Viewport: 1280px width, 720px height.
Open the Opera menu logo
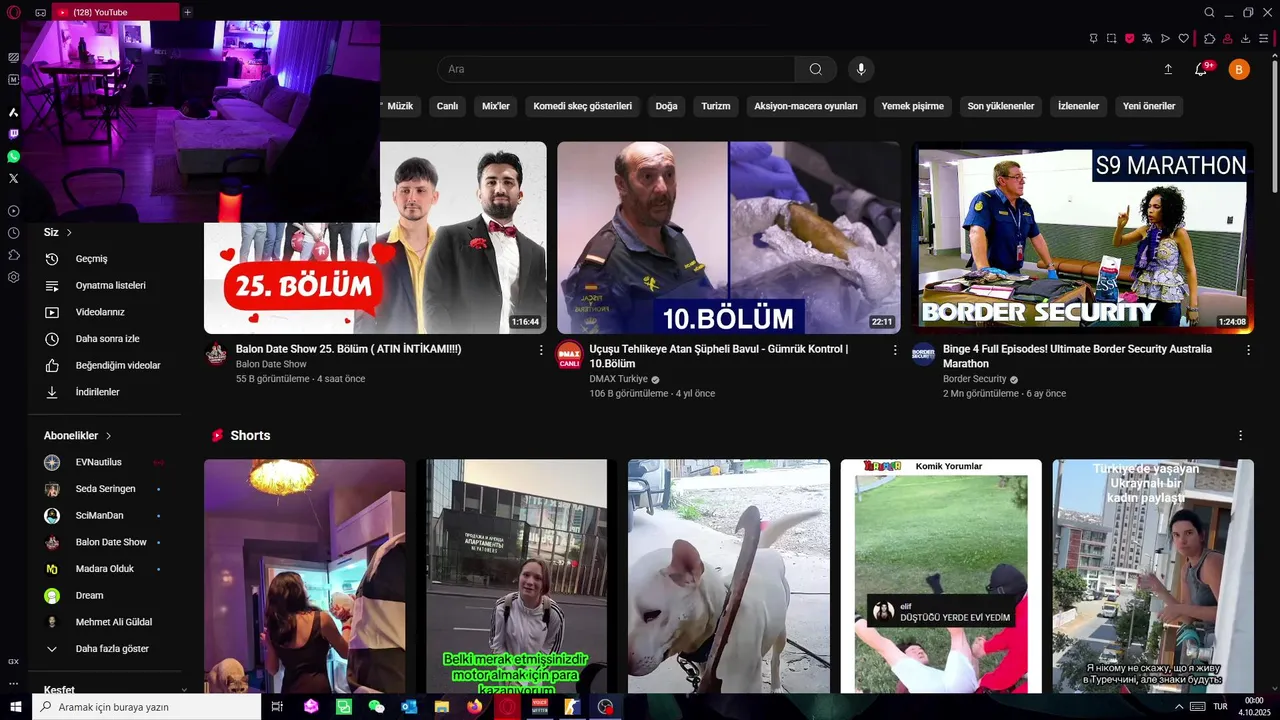tap(13, 12)
